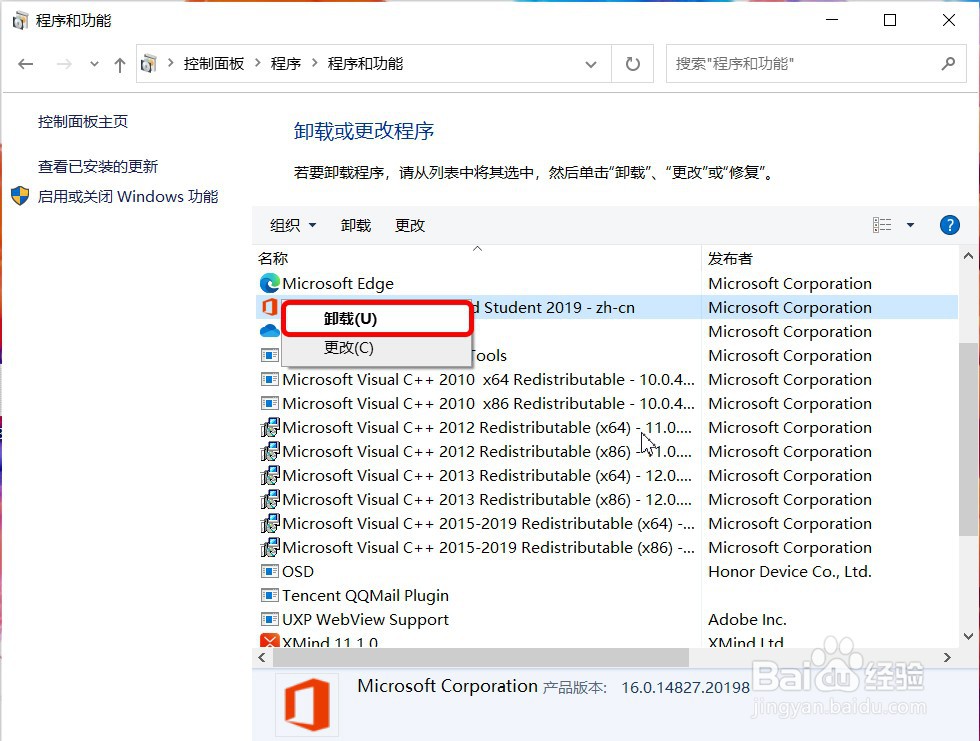Click the Visual C++ 2013 x86 icon
Viewport: 980px width, 741px height.
(x=269, y=500)
